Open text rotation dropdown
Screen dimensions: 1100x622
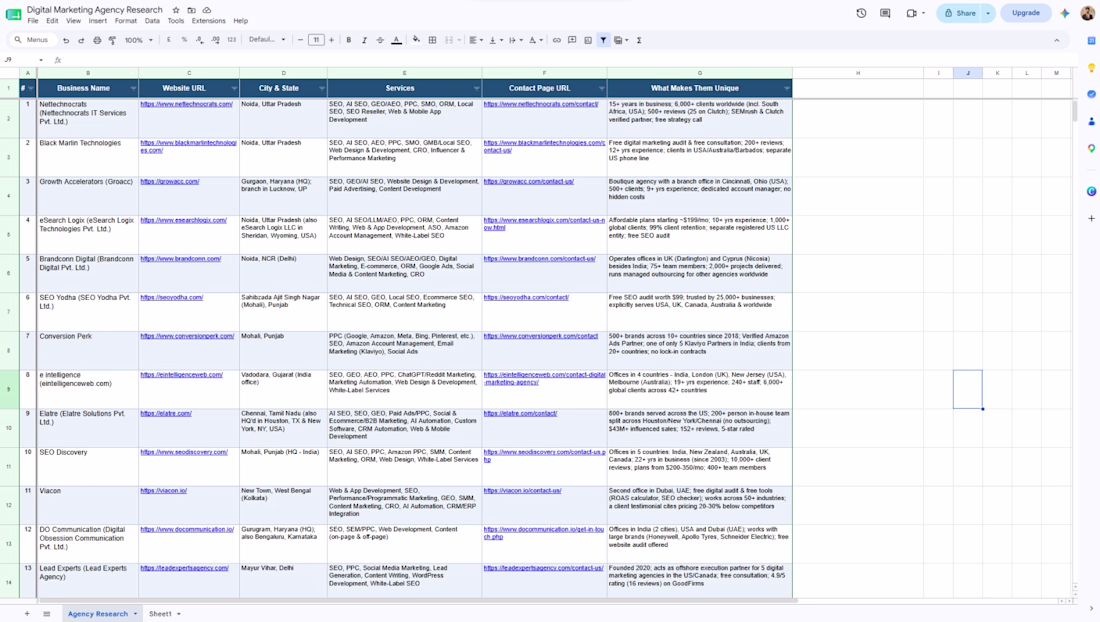coord(535,40)
